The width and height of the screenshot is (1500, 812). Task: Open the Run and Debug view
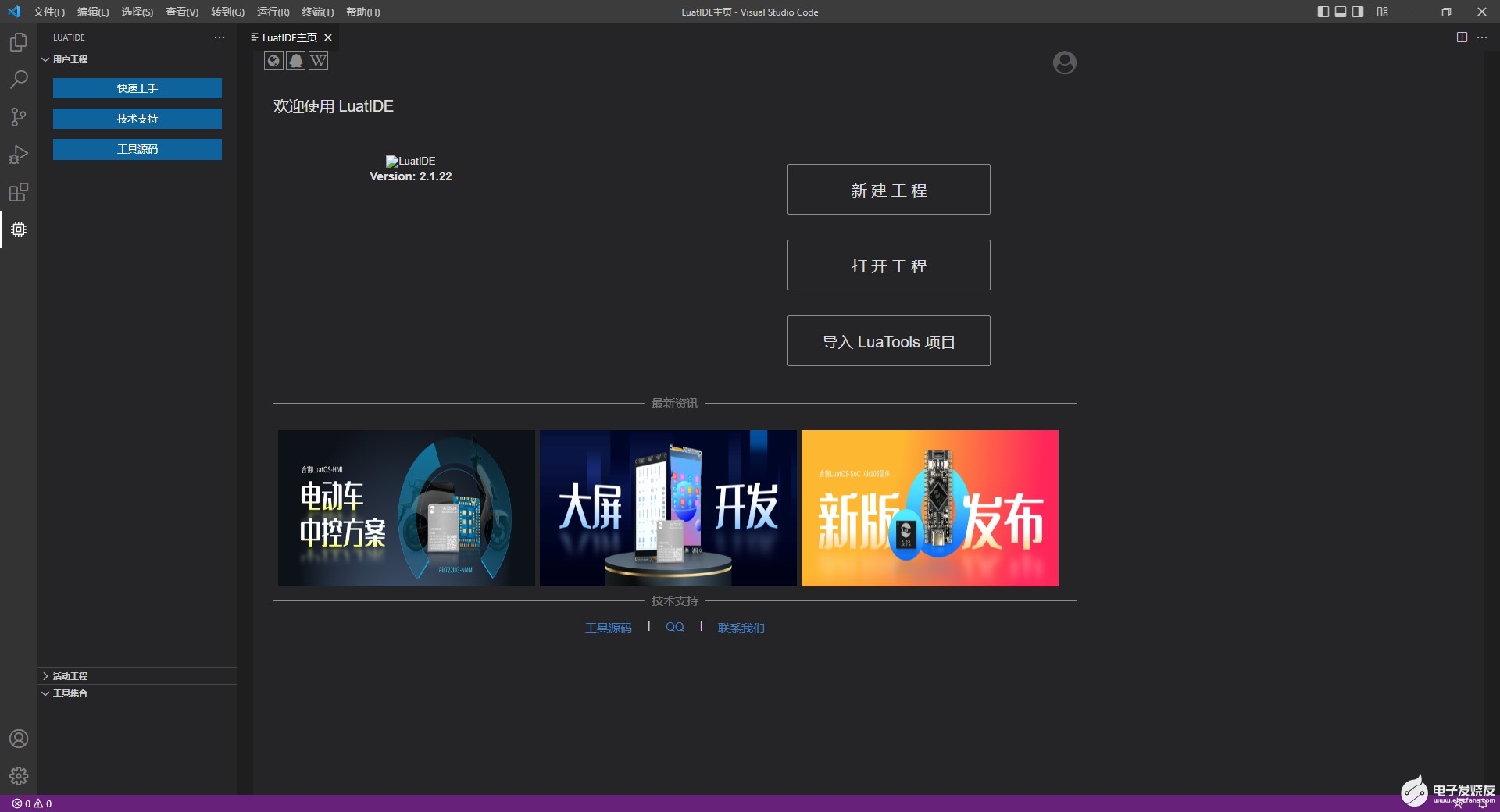click(x=19, y=155)
